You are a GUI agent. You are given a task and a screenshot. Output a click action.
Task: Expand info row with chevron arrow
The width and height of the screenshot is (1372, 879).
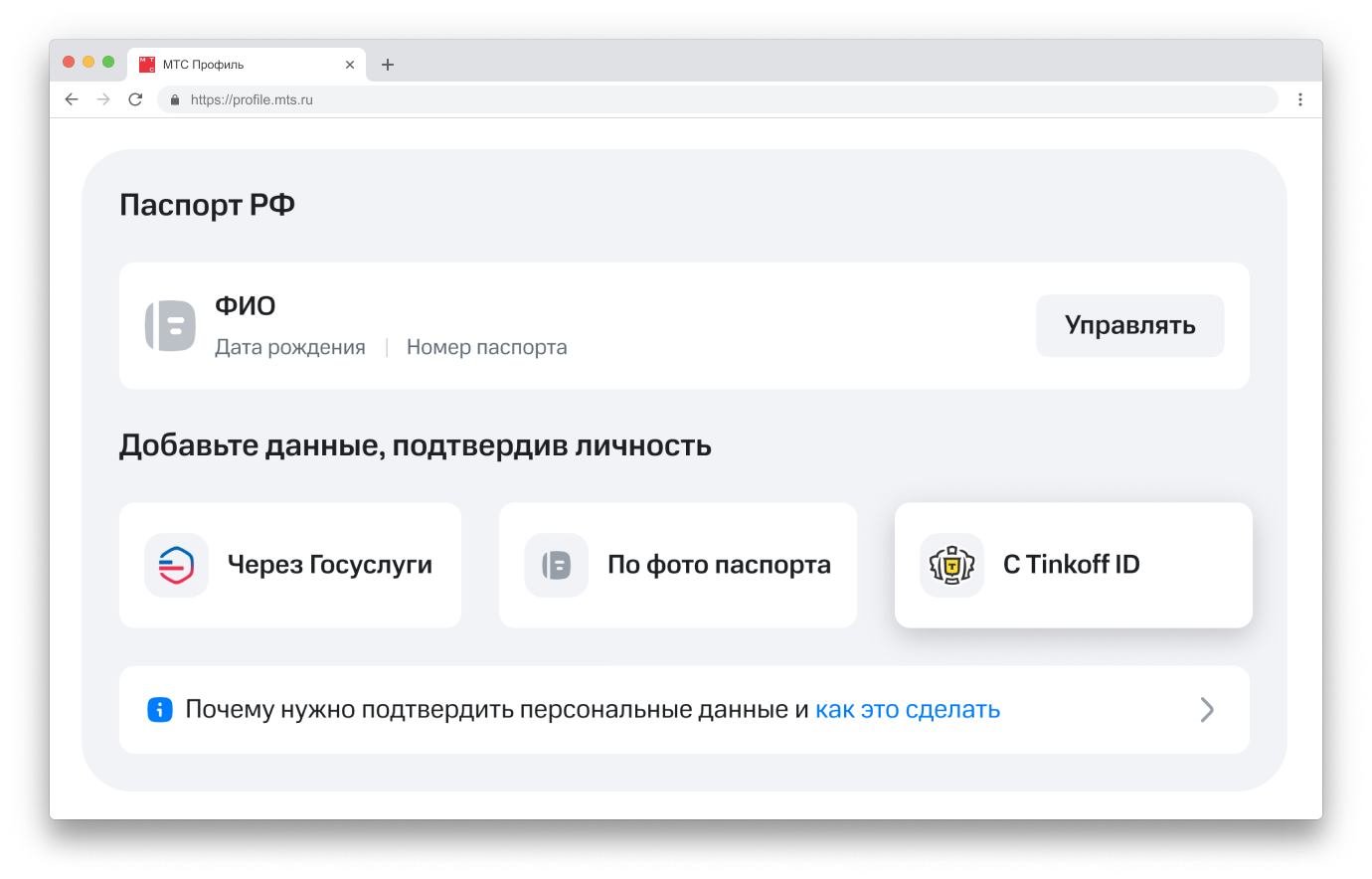tap(1207, 710)
